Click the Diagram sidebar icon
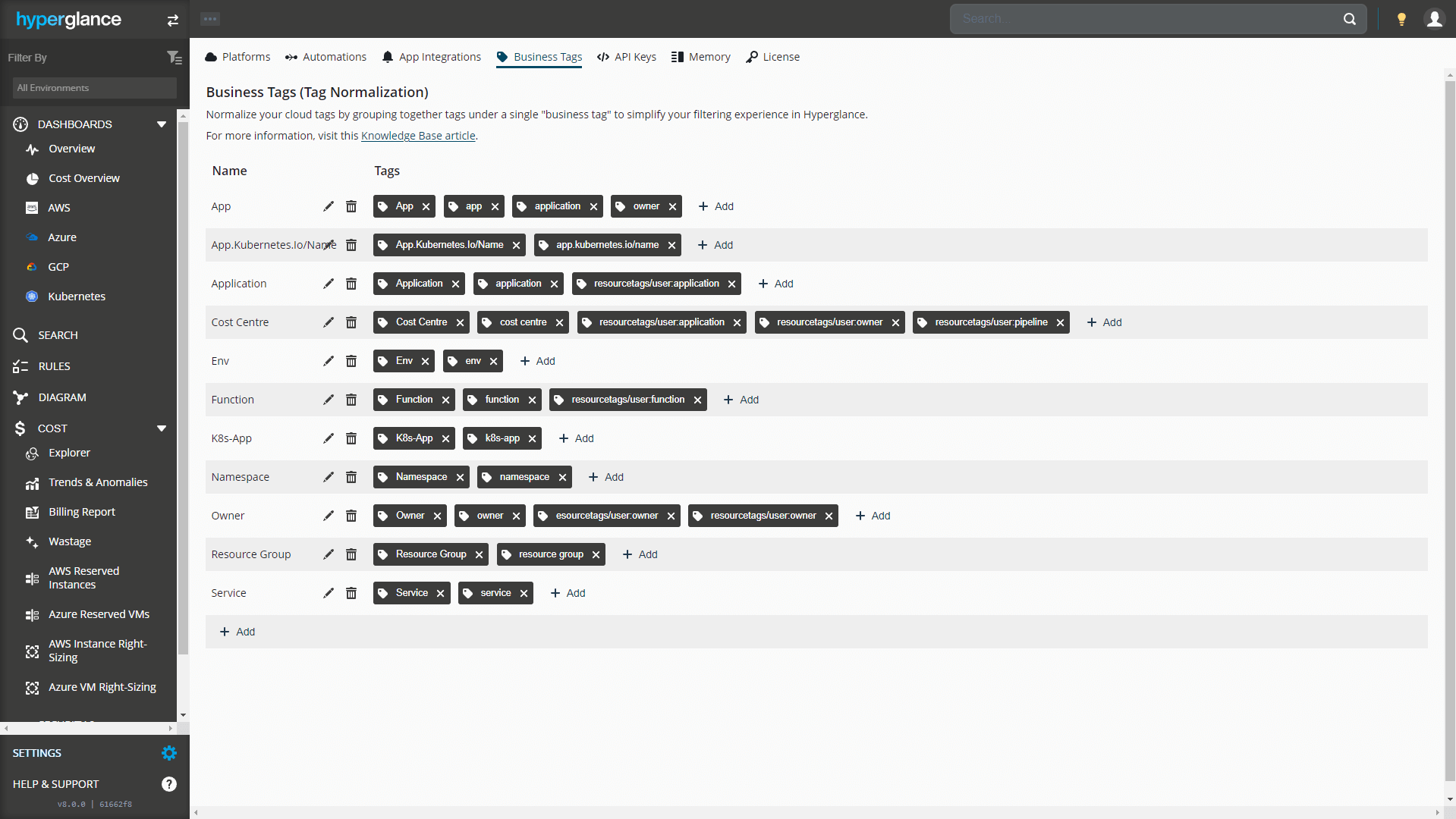The height and width of the screenshot is (819, 1456). coord(20,397)
